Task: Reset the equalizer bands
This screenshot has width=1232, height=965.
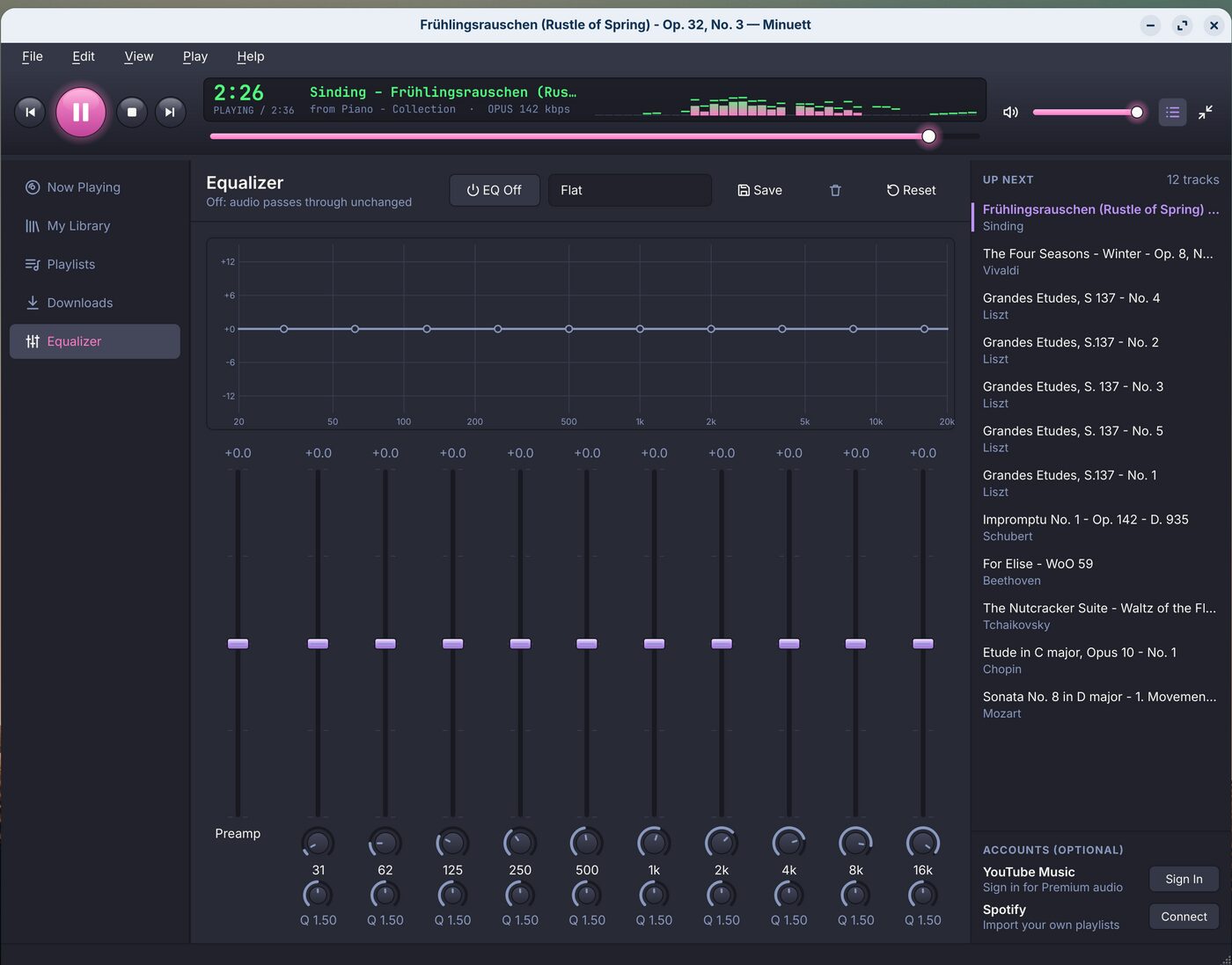Action: (911, 190)
